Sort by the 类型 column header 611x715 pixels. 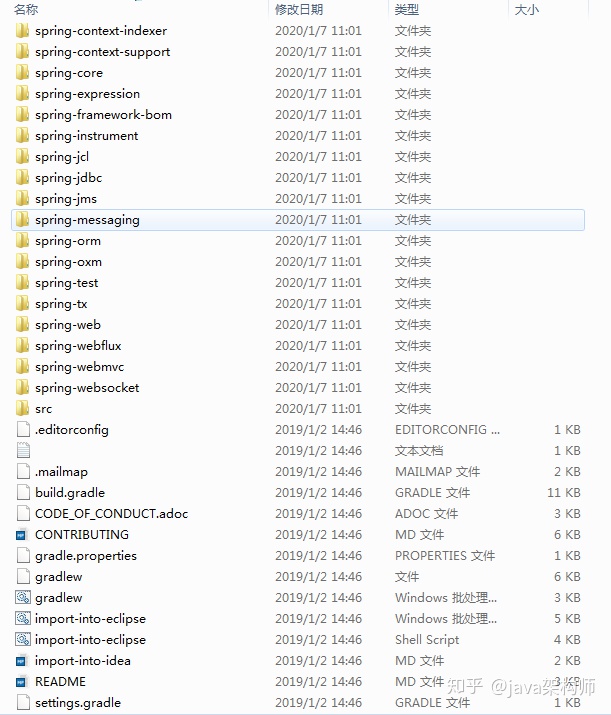pyautogui.click(x=407, y=9)
